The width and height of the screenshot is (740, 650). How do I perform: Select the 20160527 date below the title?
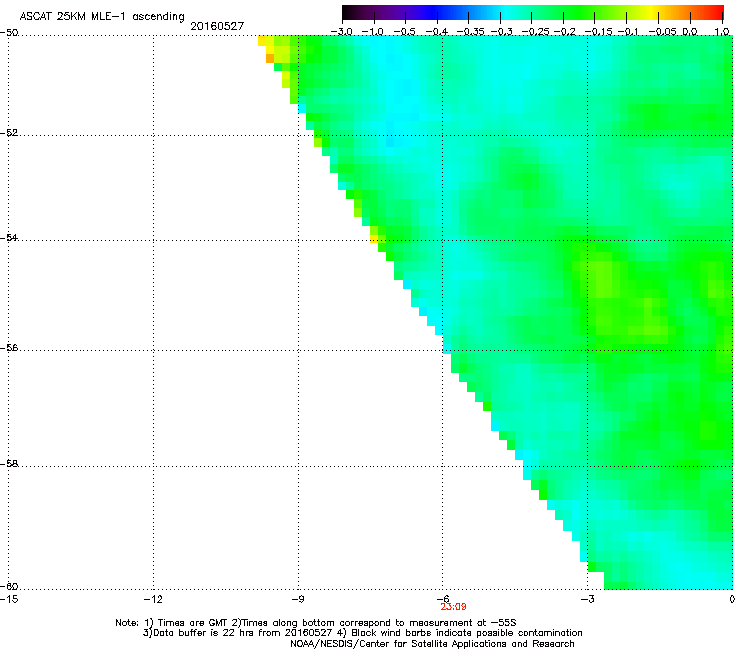[217, 26]
